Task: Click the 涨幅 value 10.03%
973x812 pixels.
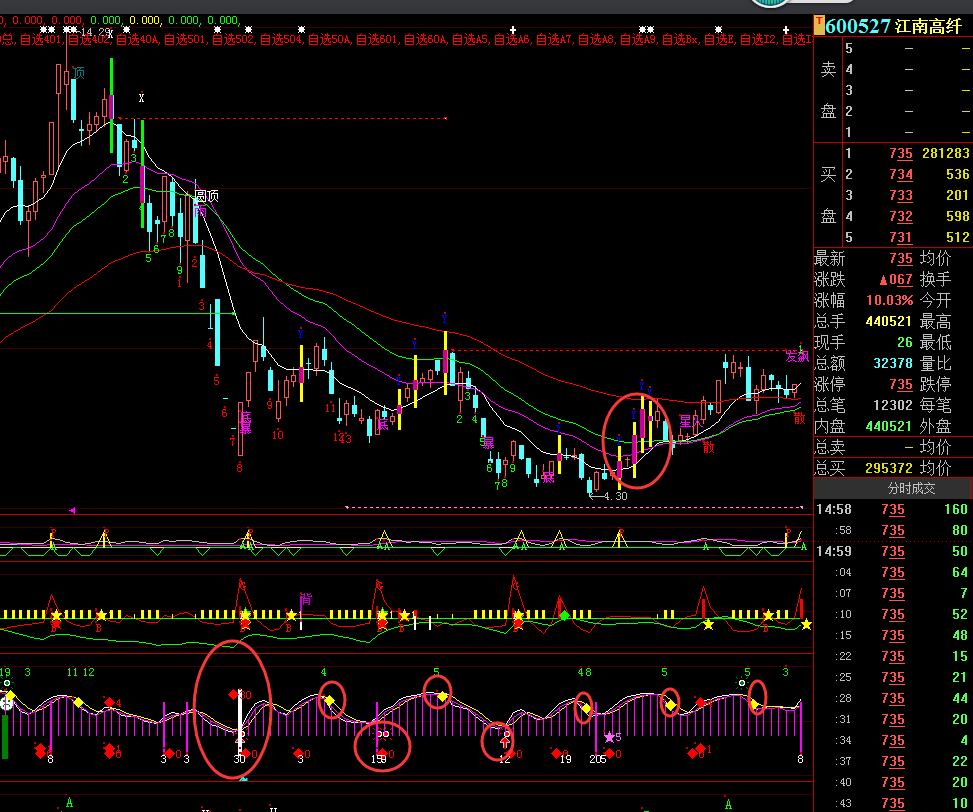Action: click(x=889, y=300)
